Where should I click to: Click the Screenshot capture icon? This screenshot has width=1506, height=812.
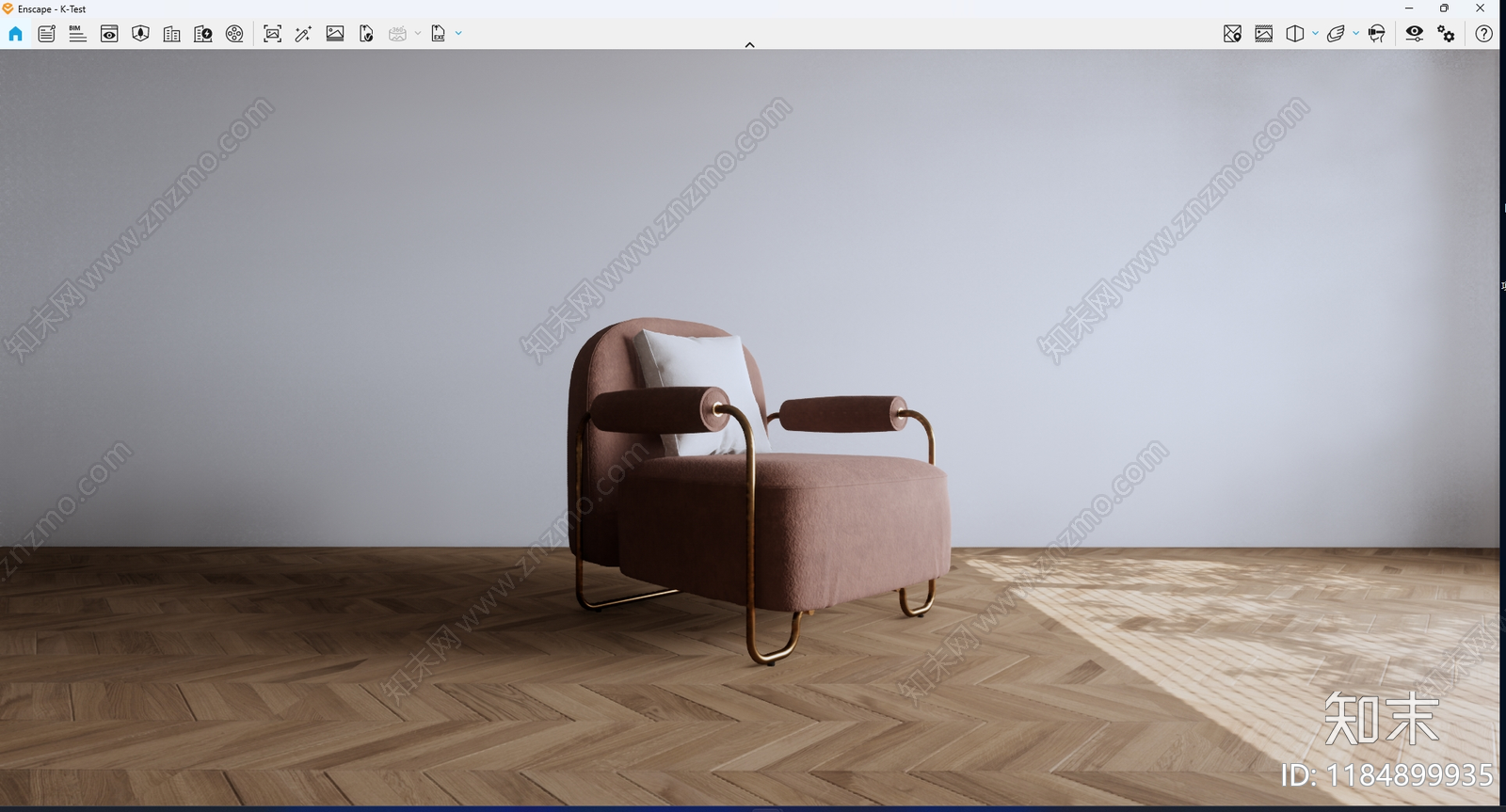tap(272, 34)
